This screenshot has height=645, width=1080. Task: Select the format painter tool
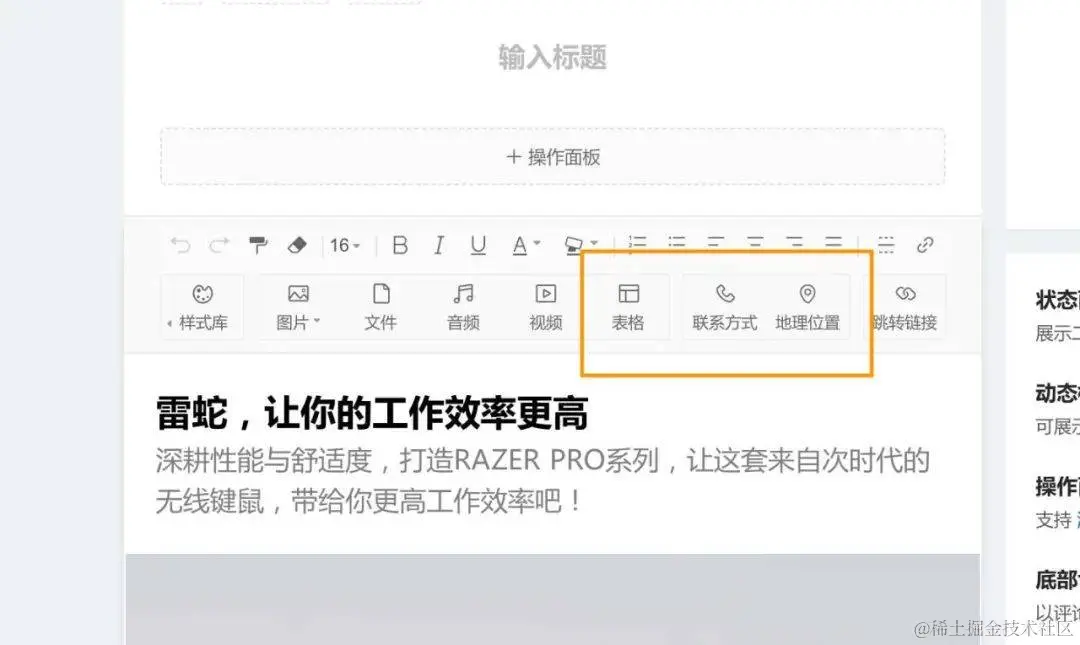tap(258, 245)
